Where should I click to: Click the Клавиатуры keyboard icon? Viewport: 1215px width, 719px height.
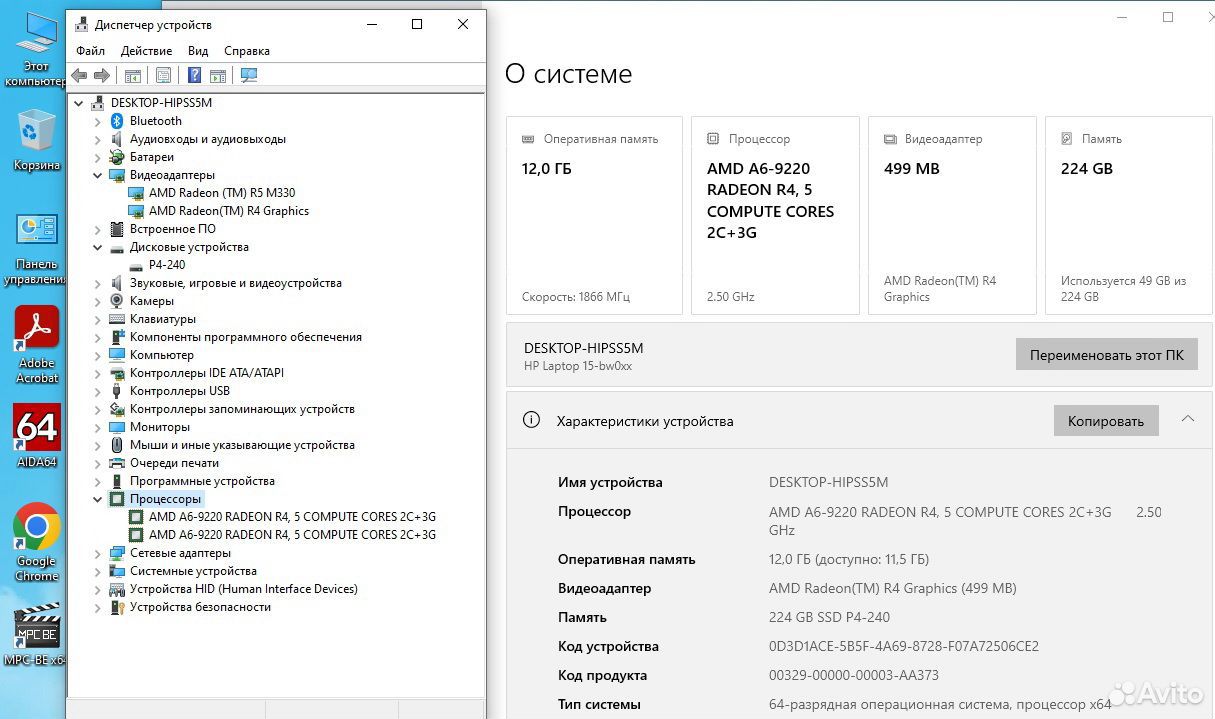117,319
